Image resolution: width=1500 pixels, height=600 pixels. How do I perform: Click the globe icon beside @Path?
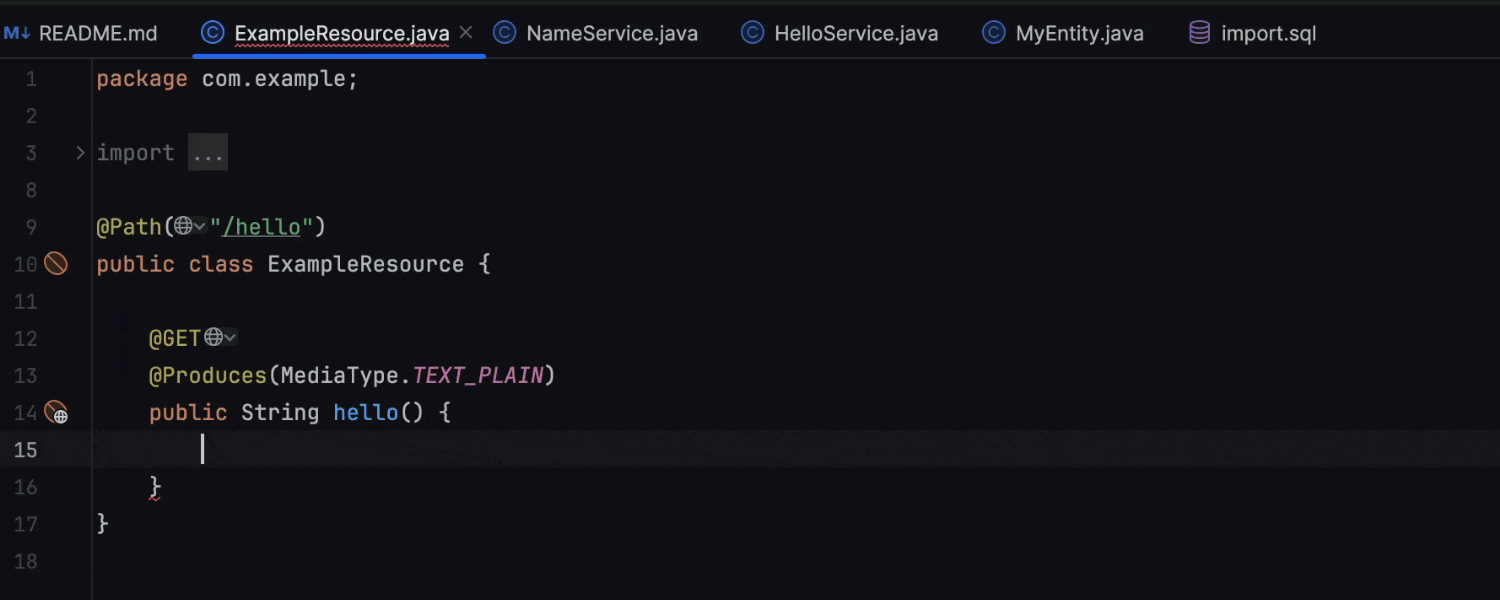coord(183,227)
